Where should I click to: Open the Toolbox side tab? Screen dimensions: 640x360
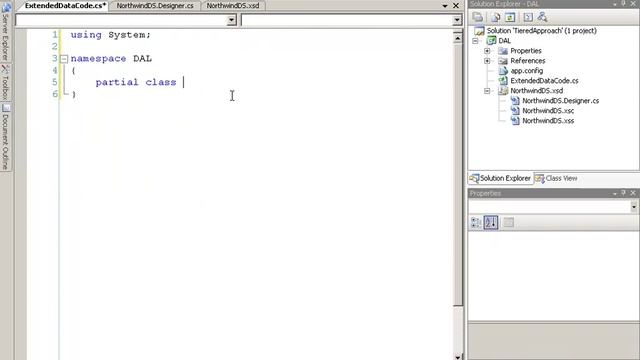[x=5, y=82]
